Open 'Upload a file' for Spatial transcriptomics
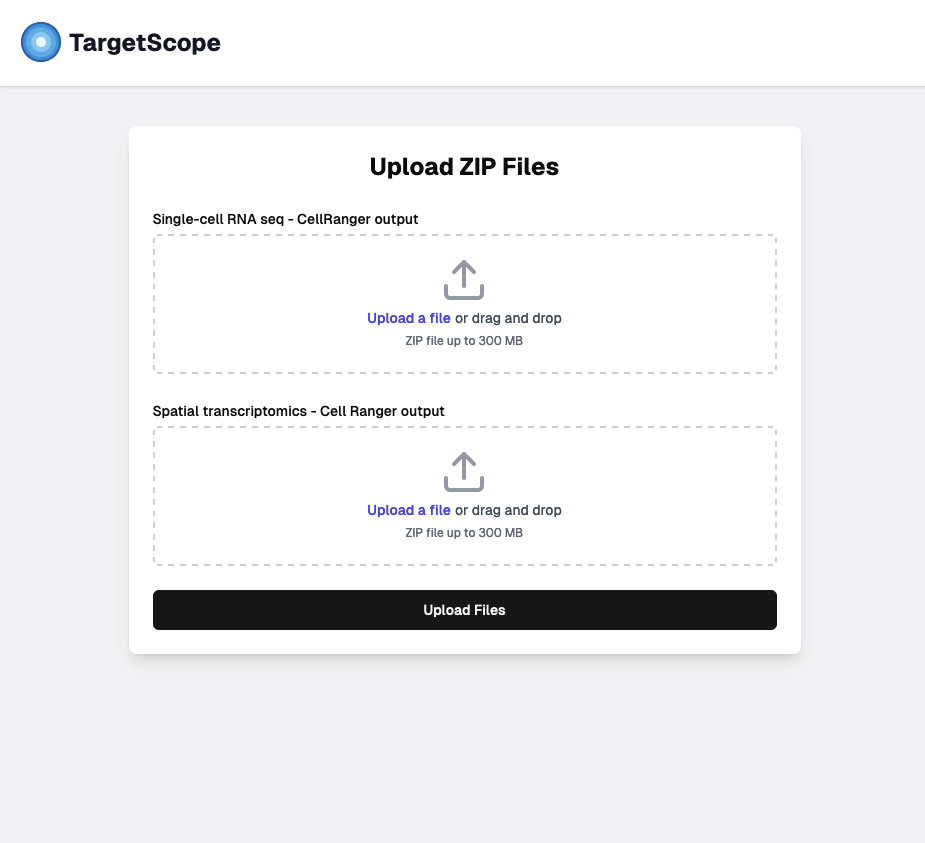Image resolution: width=925 pixels, height=843 pixels. [x=408, y=510]
